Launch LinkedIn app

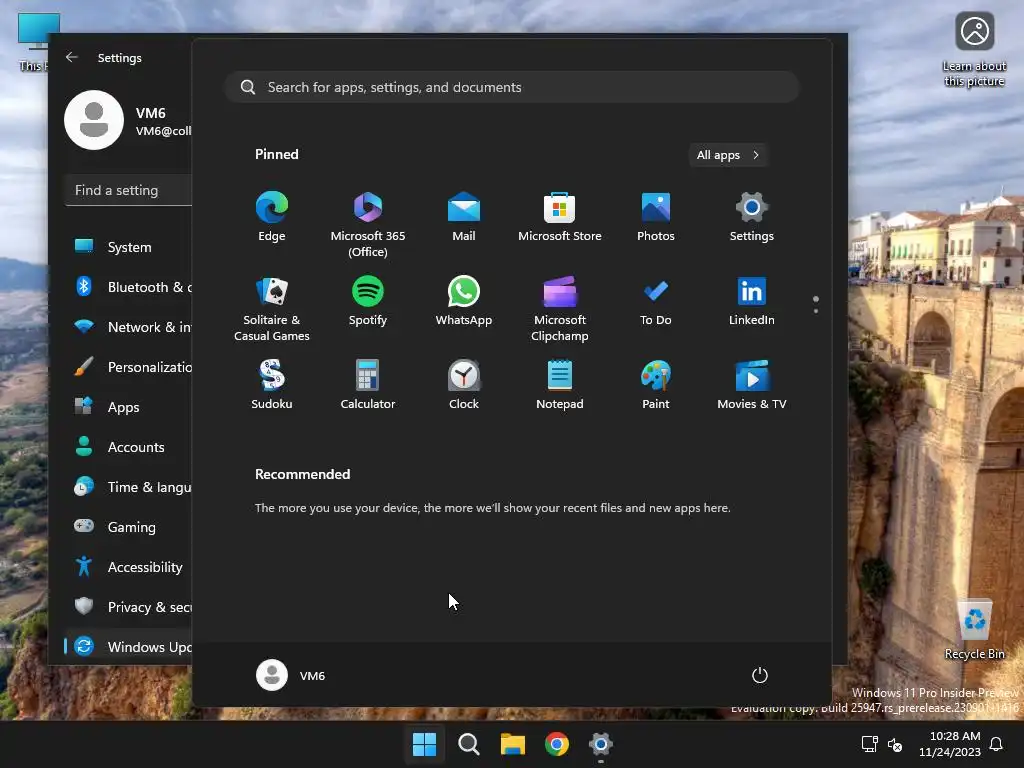[x=752, y=301]
